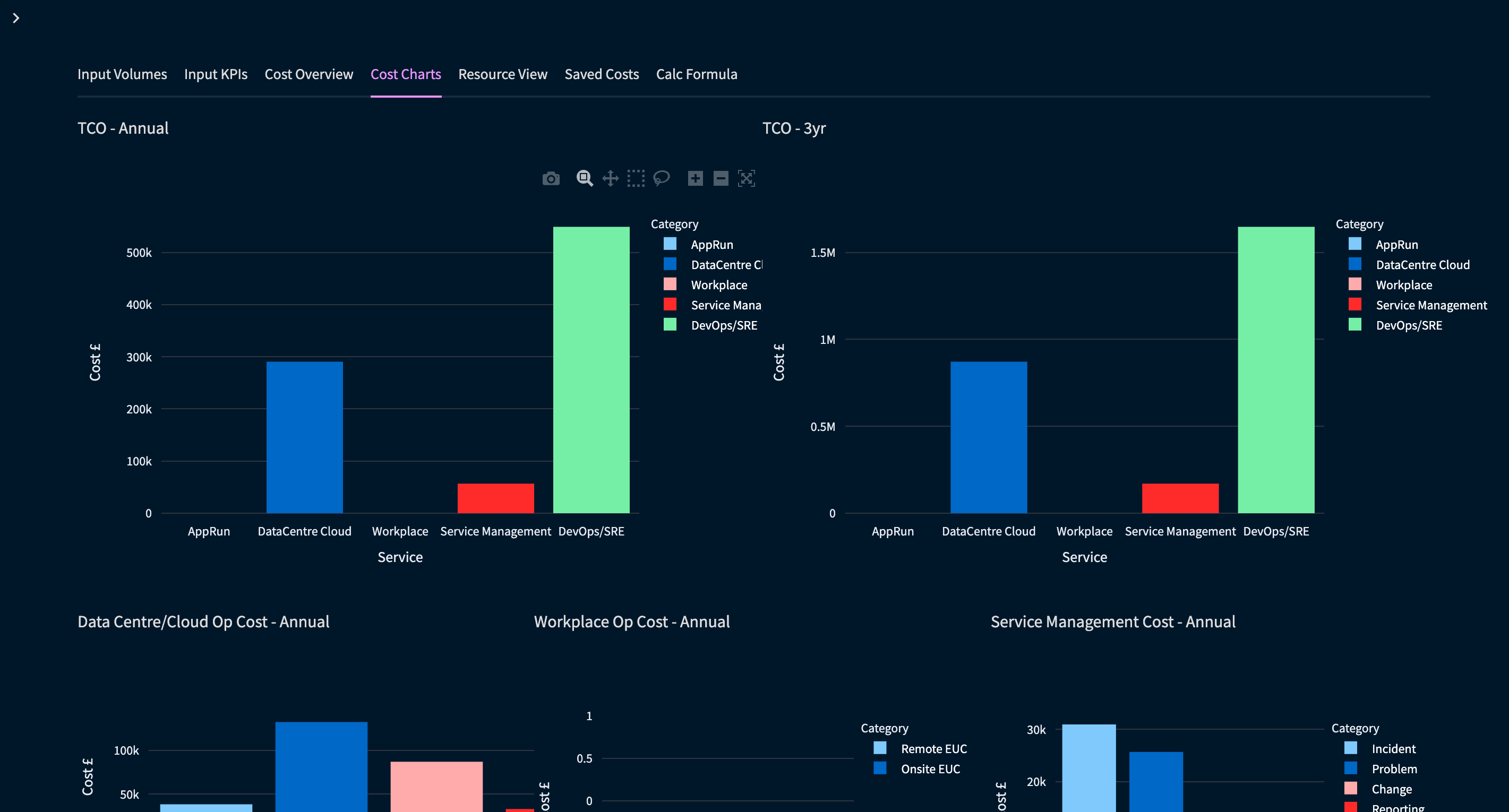Toggle Incident legend entry in Service Management chart
This screenshot has width=1509, height=812.
pyautogui.click(x=1393, y=749)
